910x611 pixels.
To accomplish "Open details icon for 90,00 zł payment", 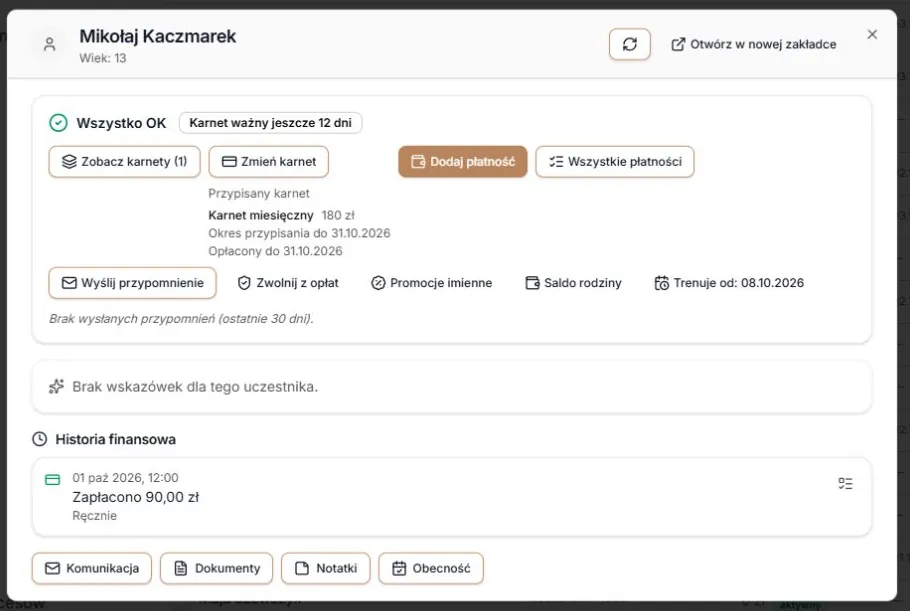I will [x=846, y=483].
